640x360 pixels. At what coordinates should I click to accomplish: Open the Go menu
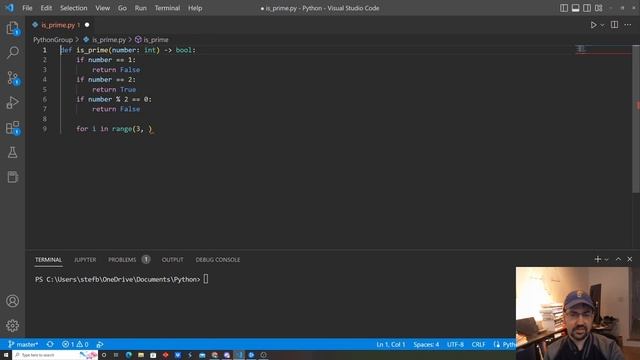click(122, 8)
